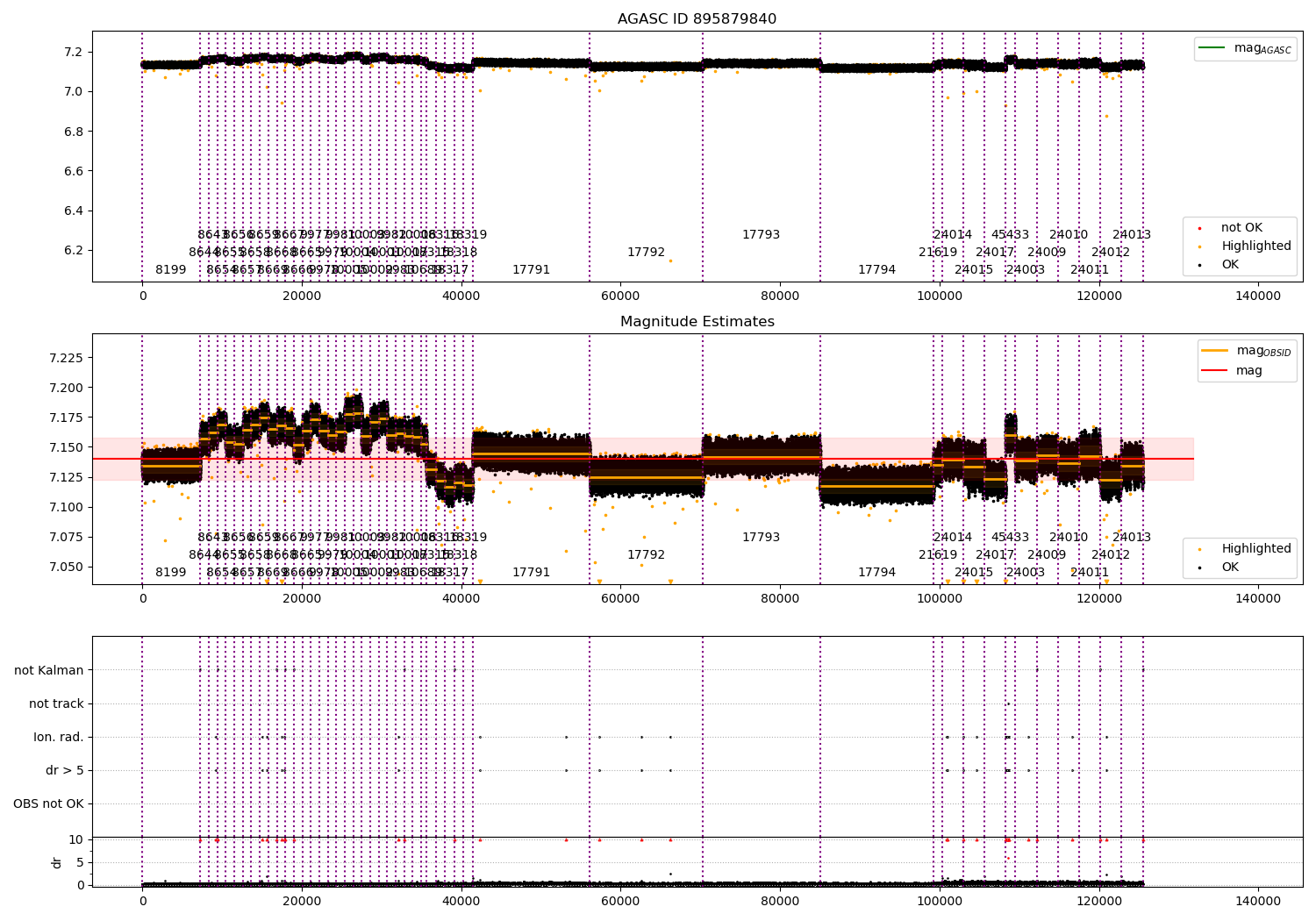Click the 60000 x-tick under the bottom plot
1316x921 pixels.
pyautogui.click(x=620, y=902)
